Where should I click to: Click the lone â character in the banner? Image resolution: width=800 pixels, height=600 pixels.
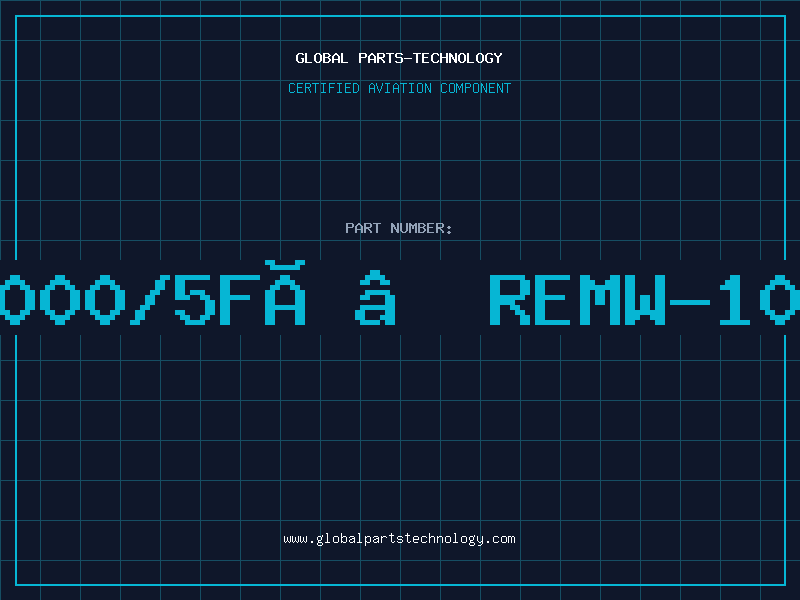pyautogui.click(x=375, y=297)
